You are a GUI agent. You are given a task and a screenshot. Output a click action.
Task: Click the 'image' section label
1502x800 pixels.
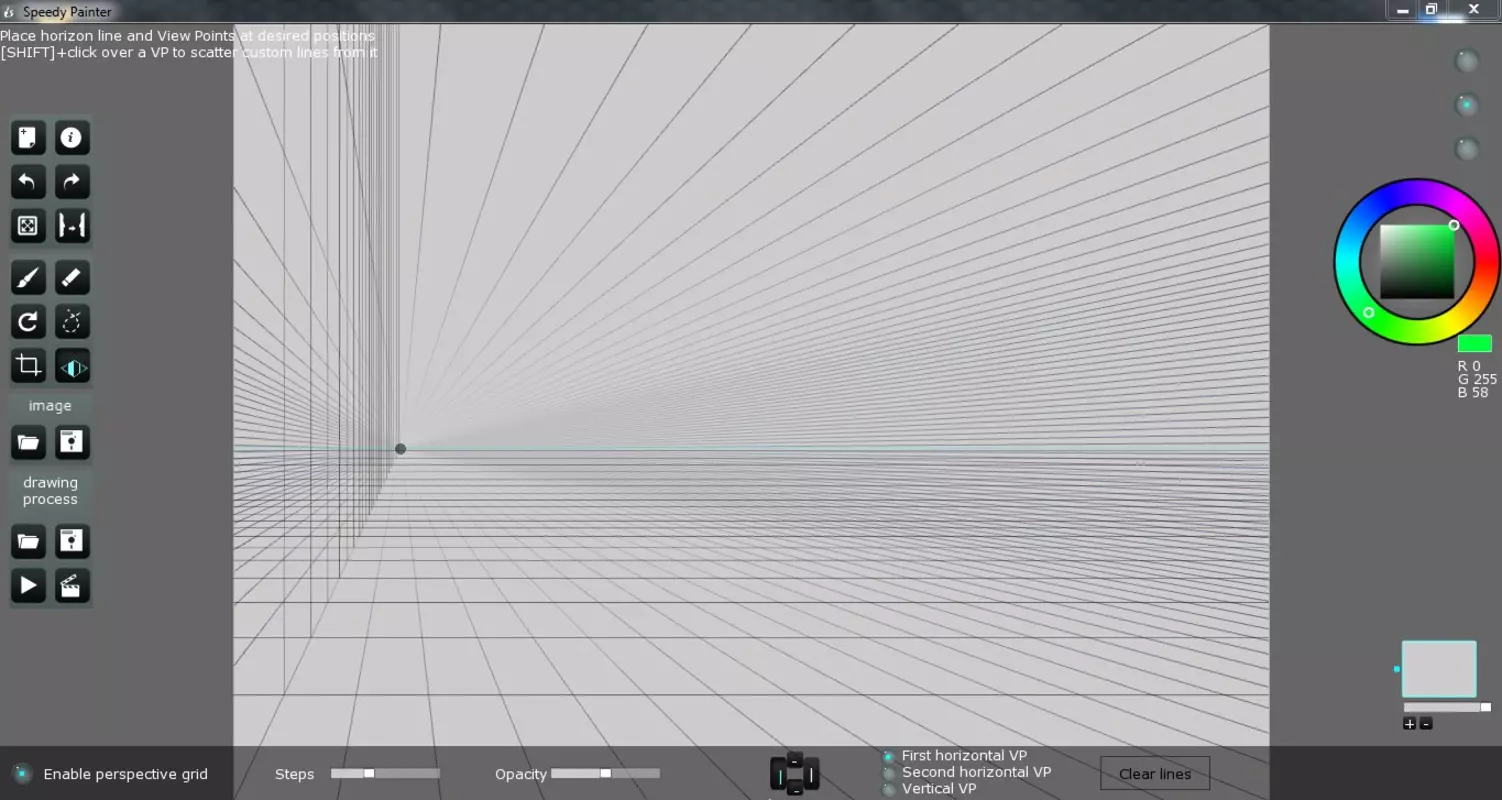pyautogui.click(x=50, y=406)
